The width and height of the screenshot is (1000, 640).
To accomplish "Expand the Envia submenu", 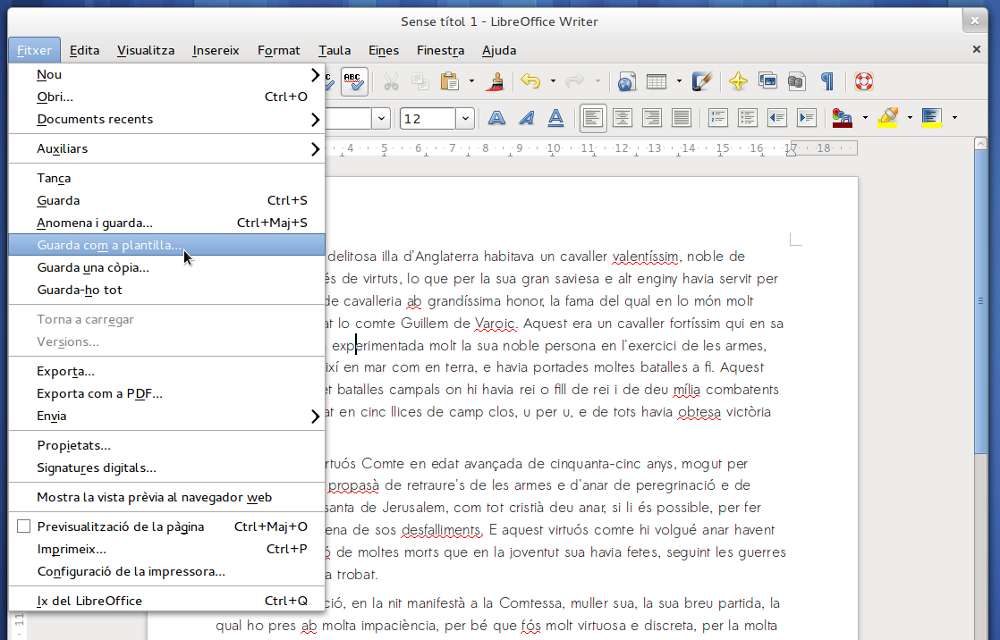I will 167,416.
